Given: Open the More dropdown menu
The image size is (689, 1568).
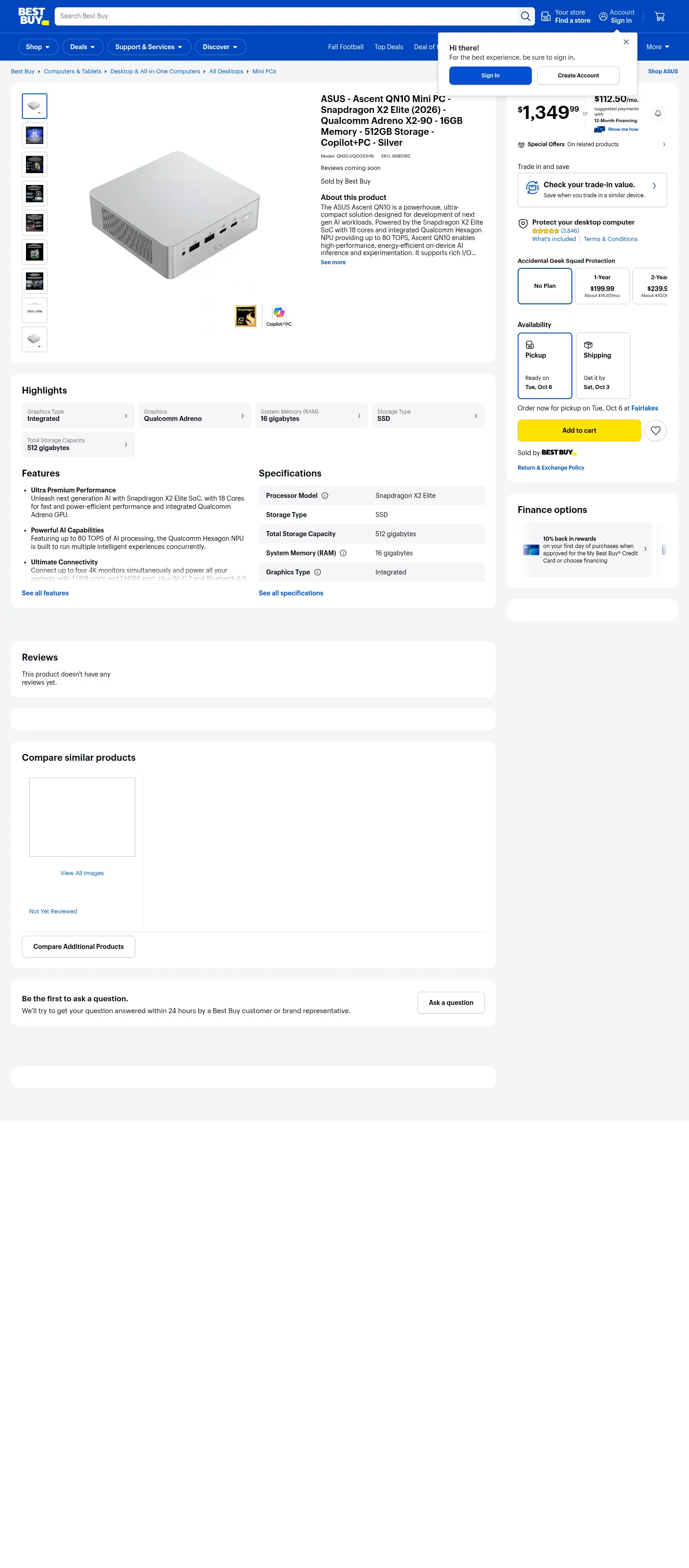Looking at the screenshot, I should point(658,47).
